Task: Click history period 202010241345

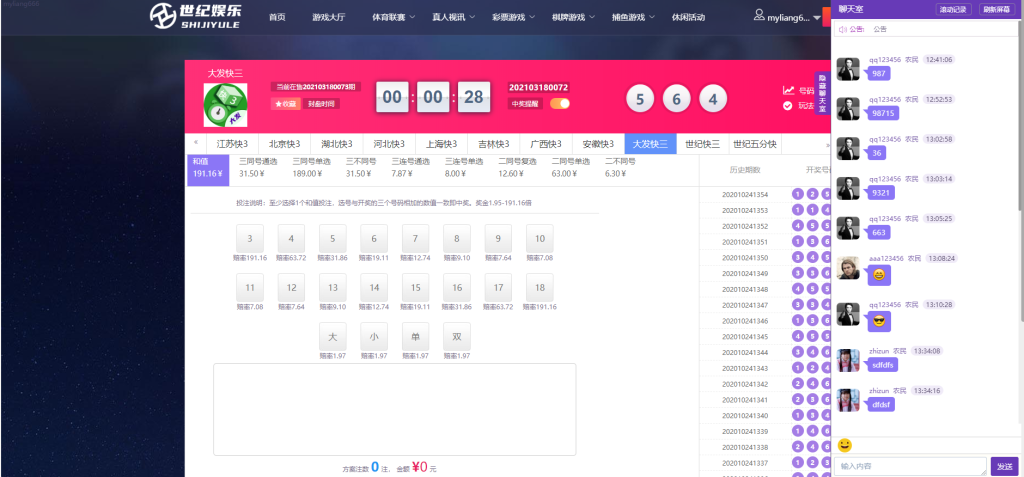Action: tap(745, 337)
